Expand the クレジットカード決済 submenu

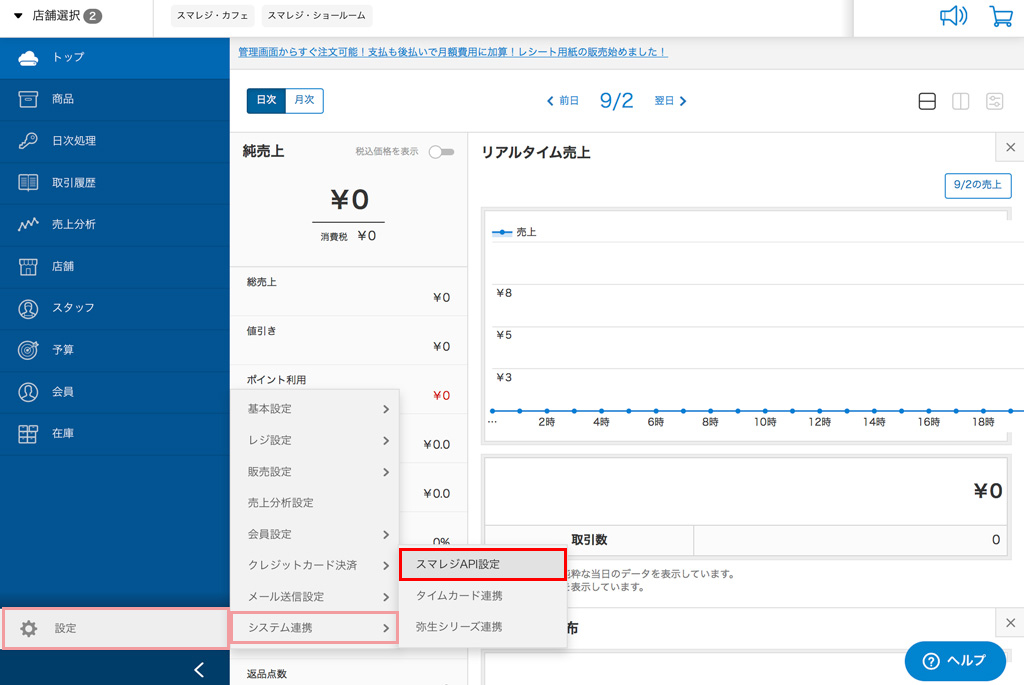tap(315, 565)
